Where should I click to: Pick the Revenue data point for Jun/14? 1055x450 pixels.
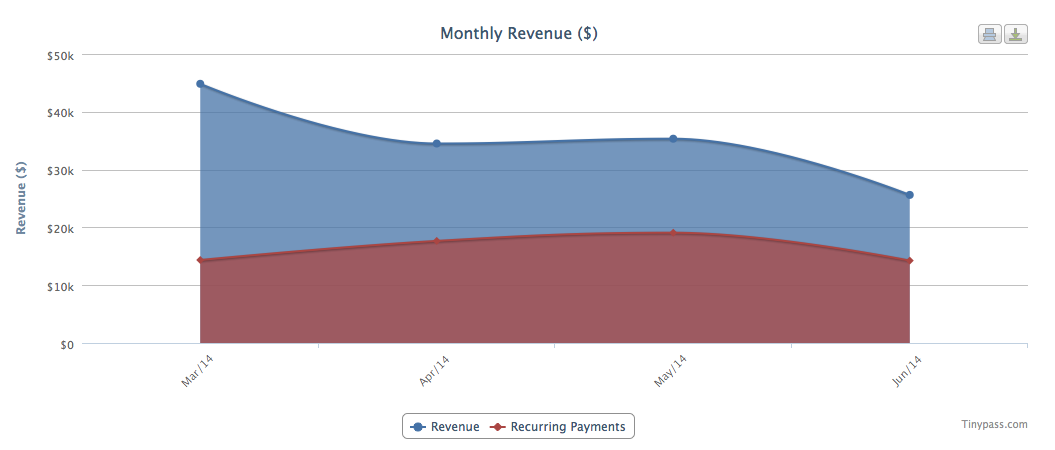[909, 195]
